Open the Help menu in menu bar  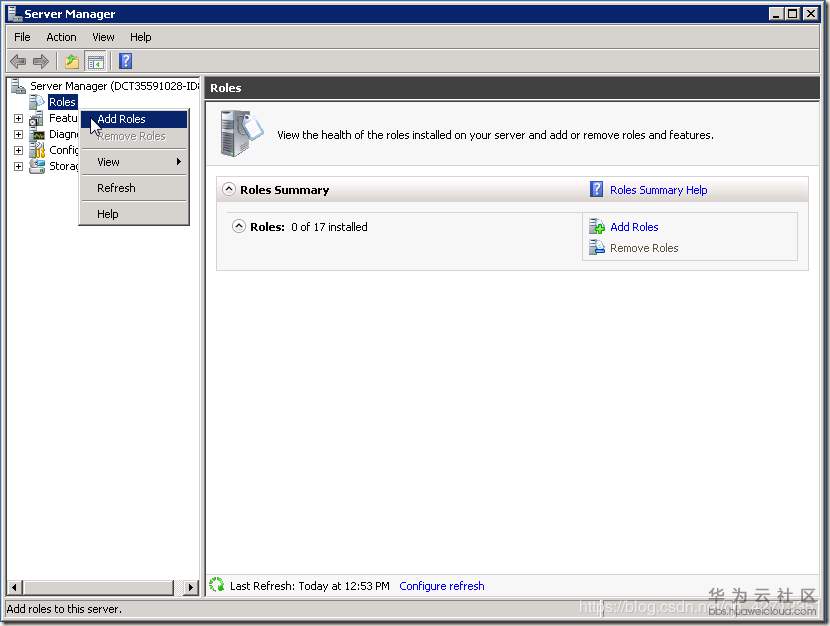[140, 37]
